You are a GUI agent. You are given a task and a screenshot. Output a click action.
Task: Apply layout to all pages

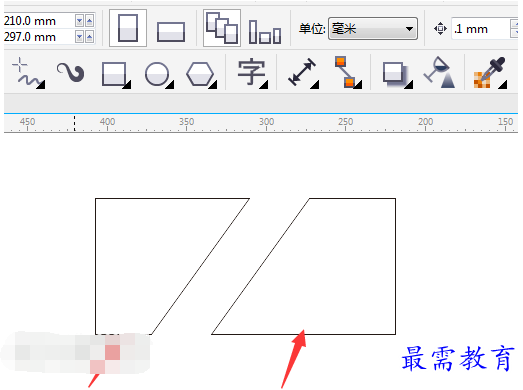tap(222, 28)
